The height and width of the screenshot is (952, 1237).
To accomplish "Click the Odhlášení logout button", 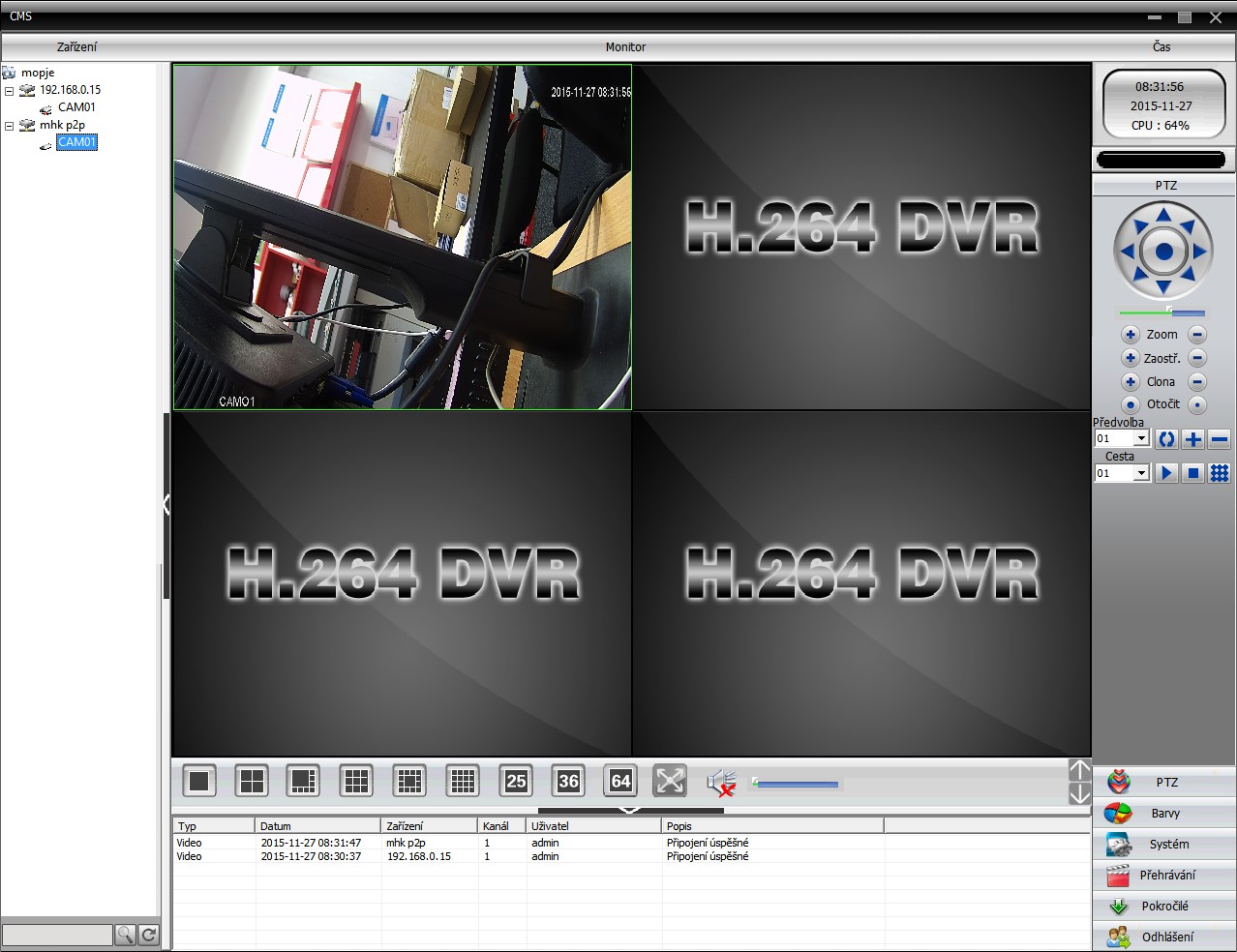I will tap(1164, 937).
